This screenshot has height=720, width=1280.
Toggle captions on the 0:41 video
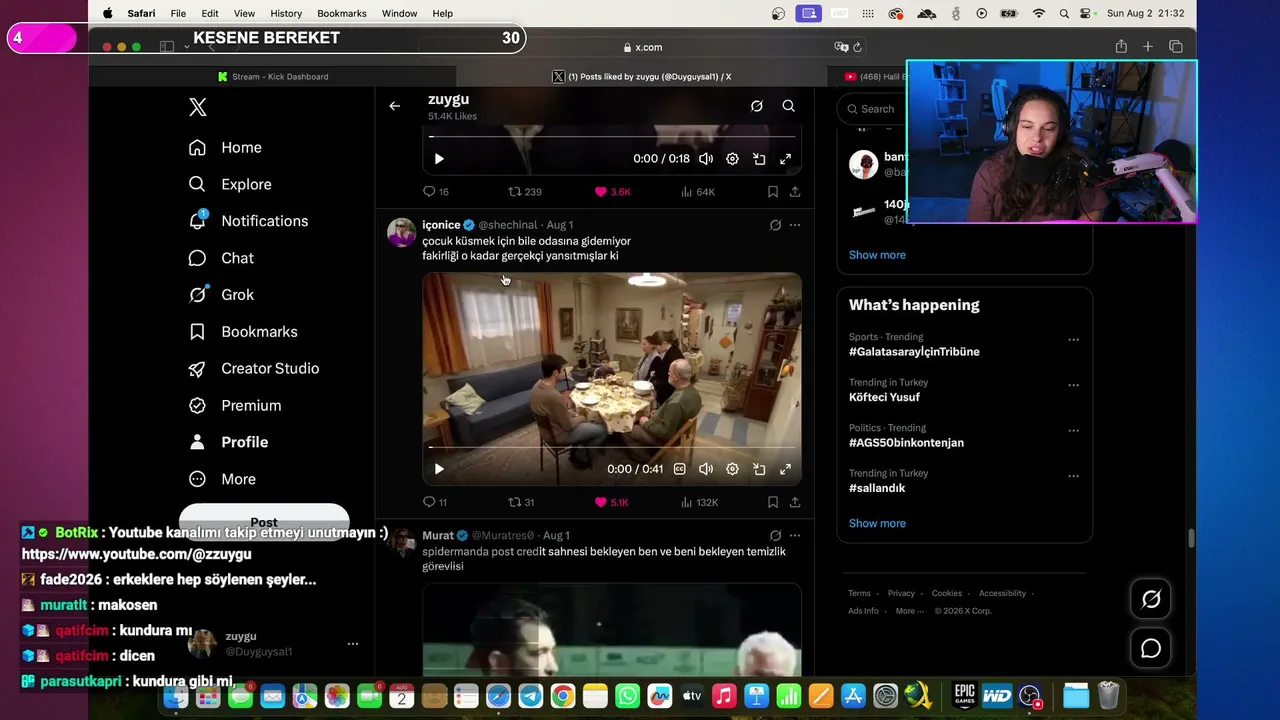tap(680, 469)
